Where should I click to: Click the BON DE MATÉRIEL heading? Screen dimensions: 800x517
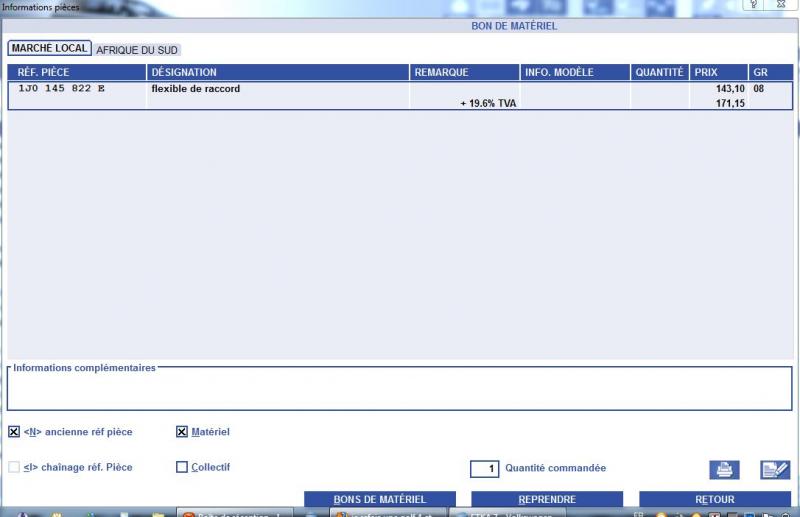[514, 26]
